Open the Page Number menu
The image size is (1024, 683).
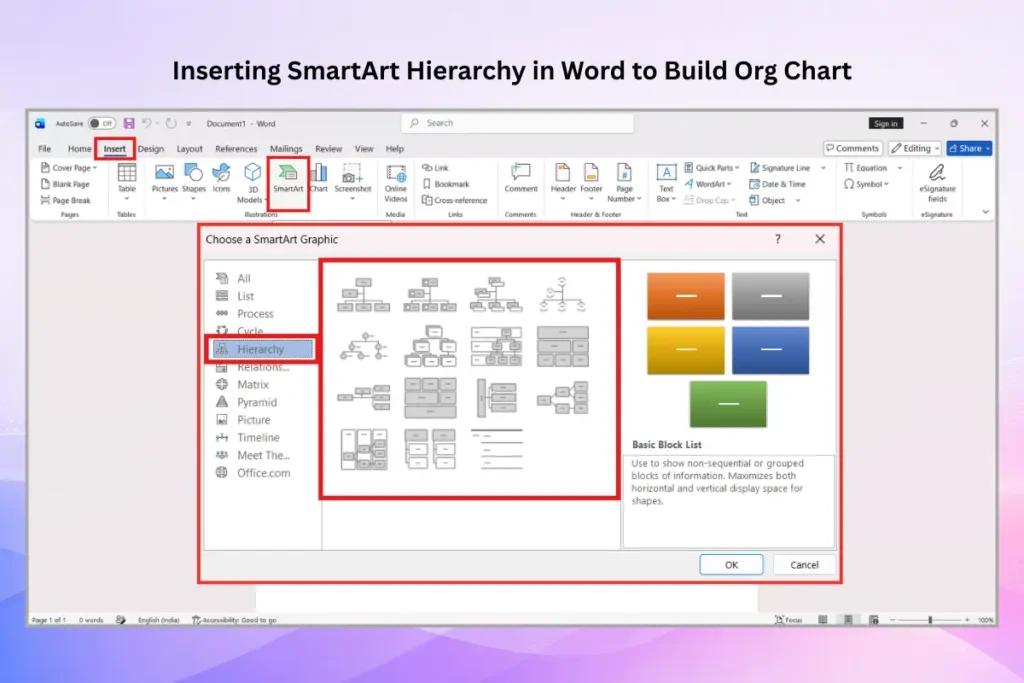click(x=624, y=183)
